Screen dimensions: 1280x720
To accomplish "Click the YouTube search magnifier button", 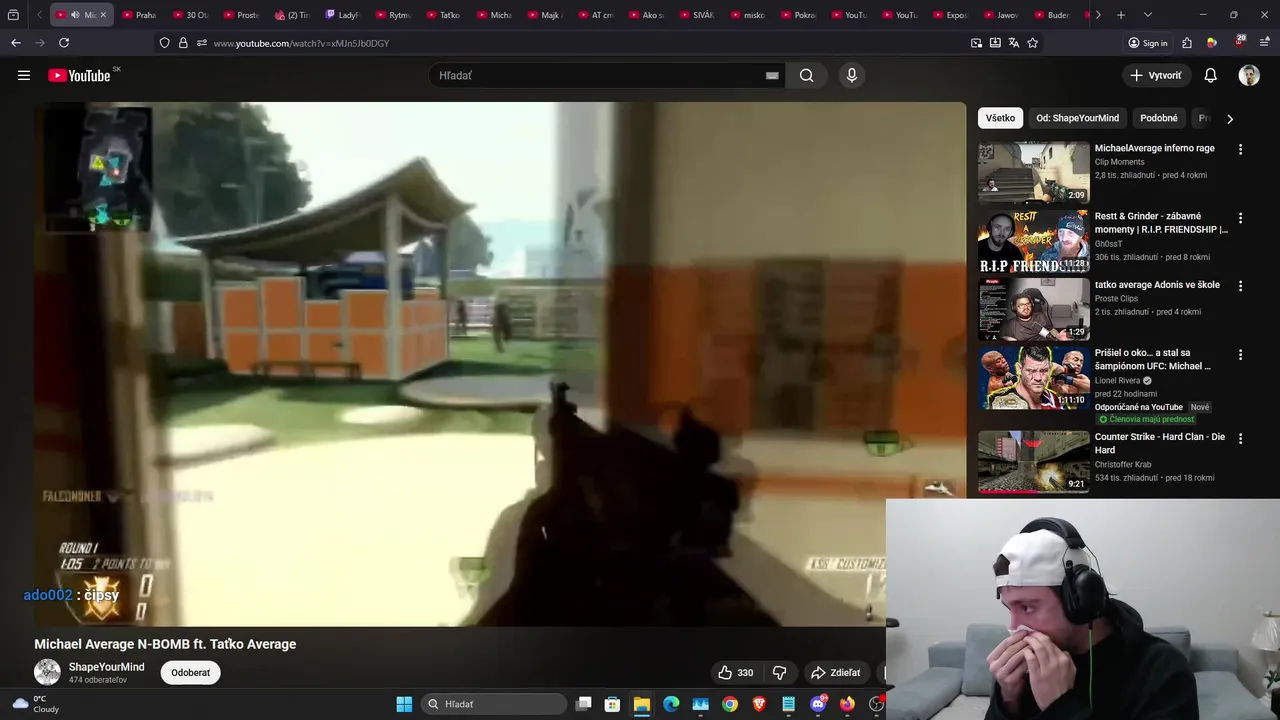I will (806, 75).
